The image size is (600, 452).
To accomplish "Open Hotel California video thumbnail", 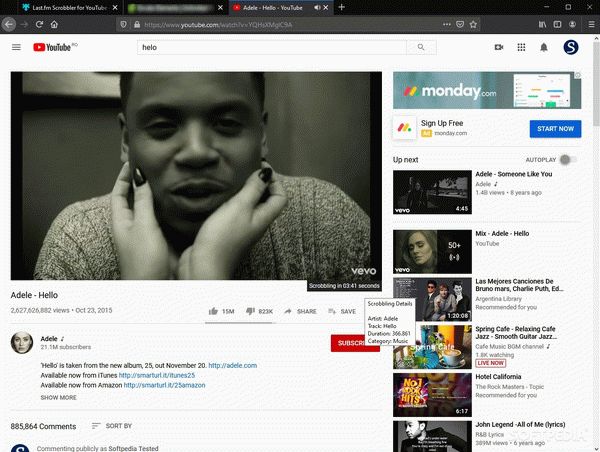I will tap(432, 395).
